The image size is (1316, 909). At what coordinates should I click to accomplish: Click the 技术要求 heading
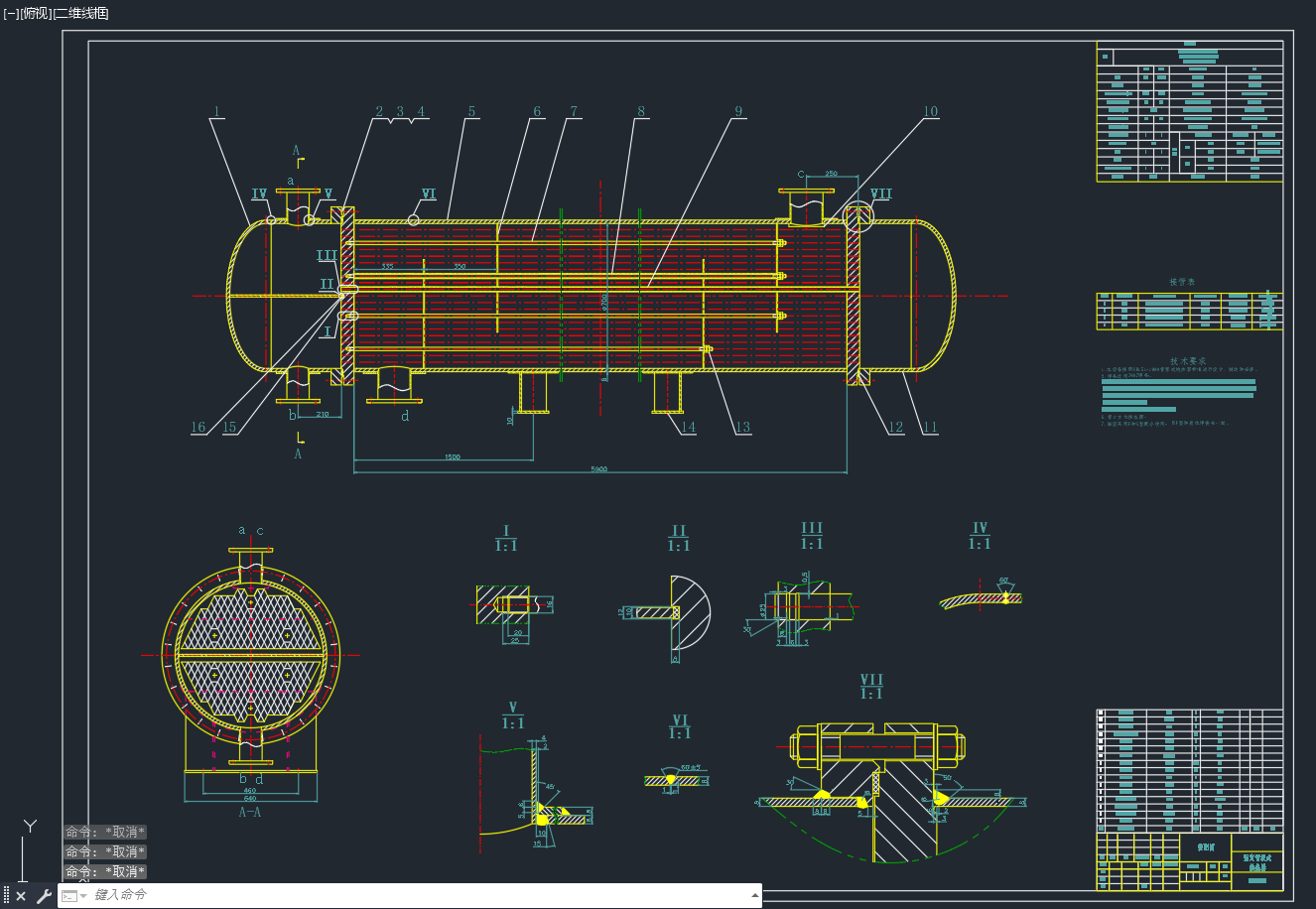tap(1187, 361)
